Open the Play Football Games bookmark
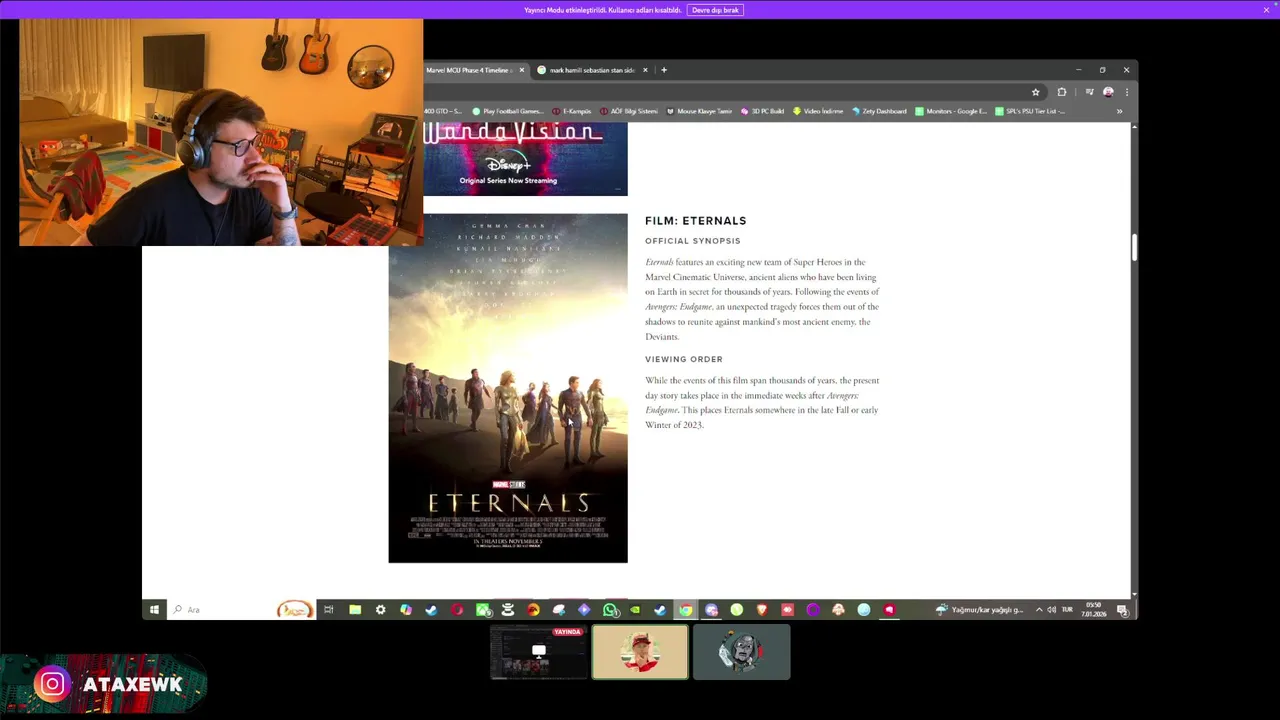The image size is (1280, 720). point(507,111)
